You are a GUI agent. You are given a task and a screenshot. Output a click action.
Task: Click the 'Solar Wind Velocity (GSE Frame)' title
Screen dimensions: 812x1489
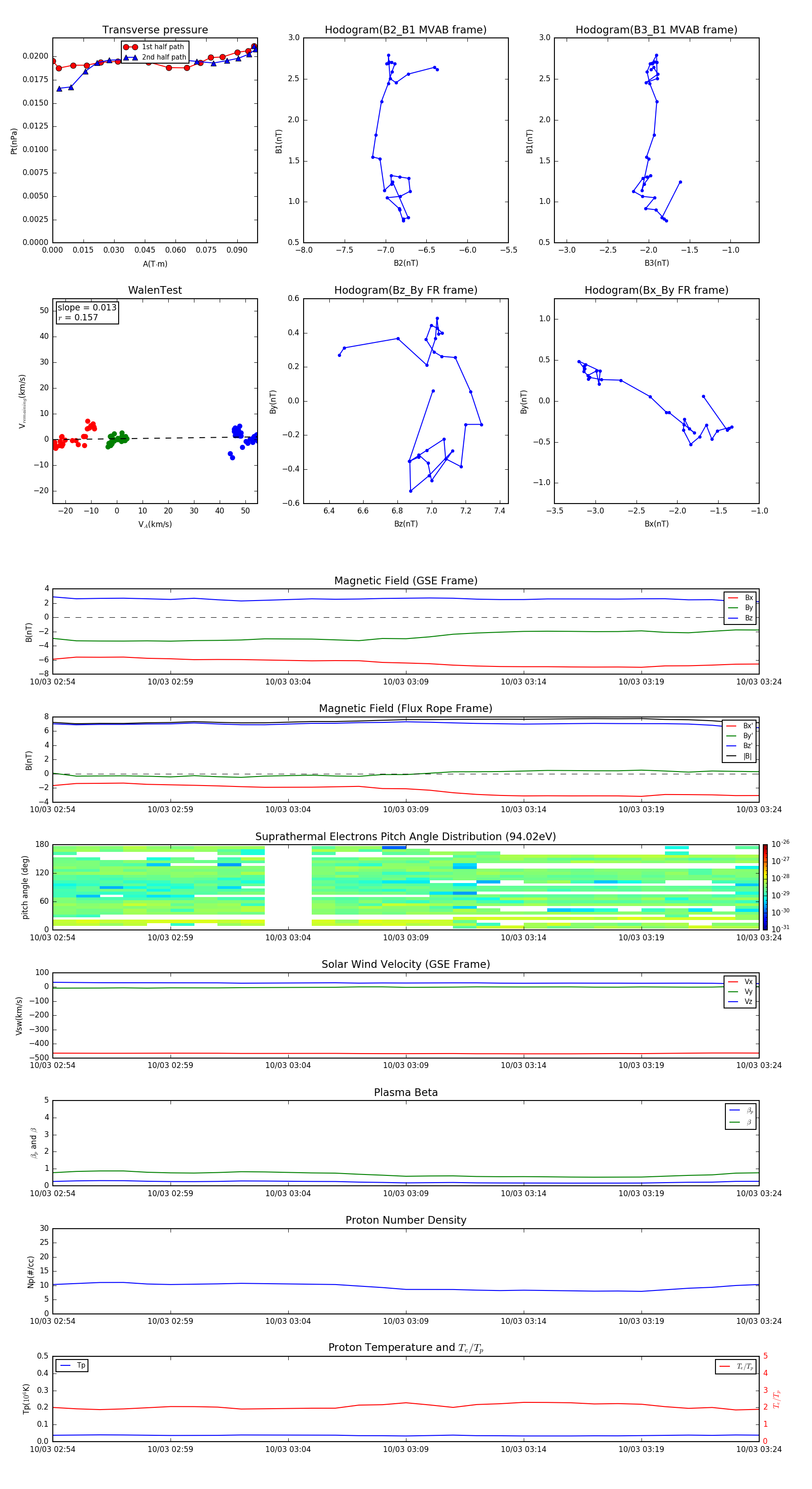(406, 964)
